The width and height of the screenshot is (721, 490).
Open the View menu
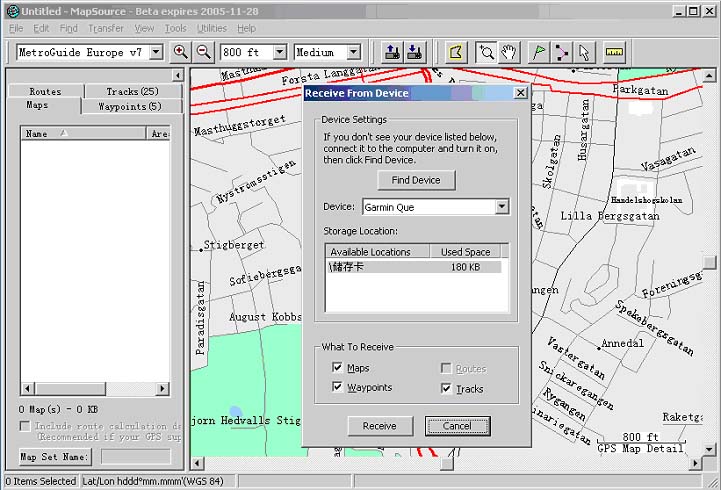pos(144,28)
